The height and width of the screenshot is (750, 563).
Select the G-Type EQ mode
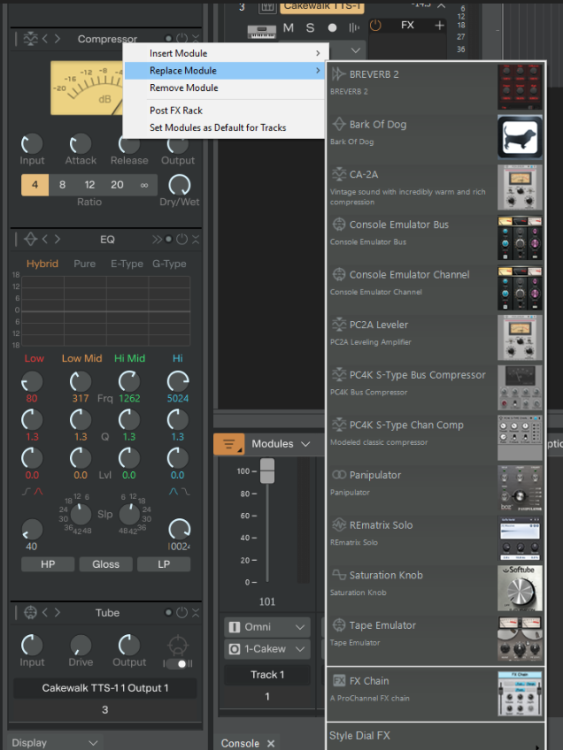[x=169, y=264]
